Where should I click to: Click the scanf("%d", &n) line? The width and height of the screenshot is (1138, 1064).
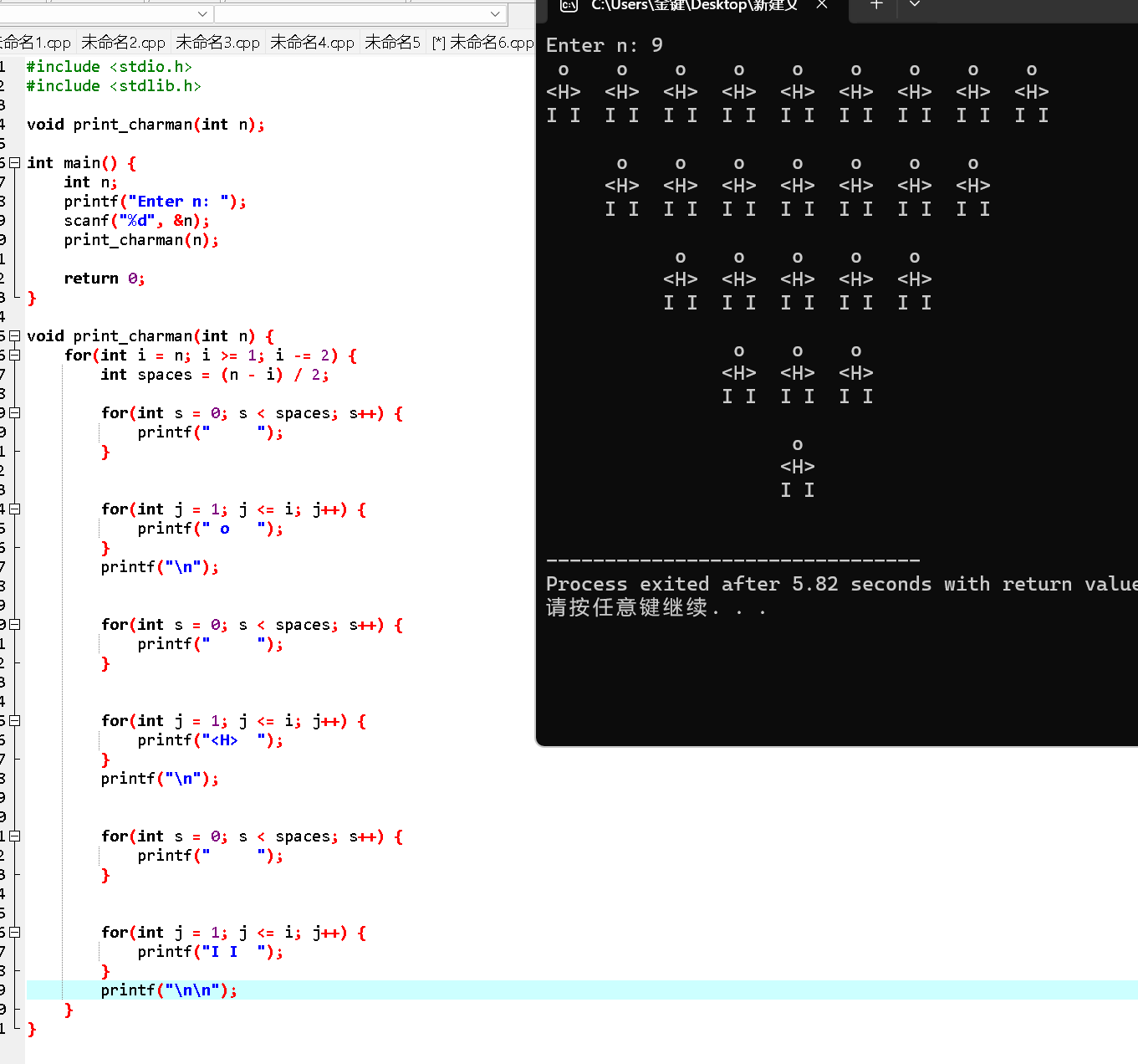[137, 221]
